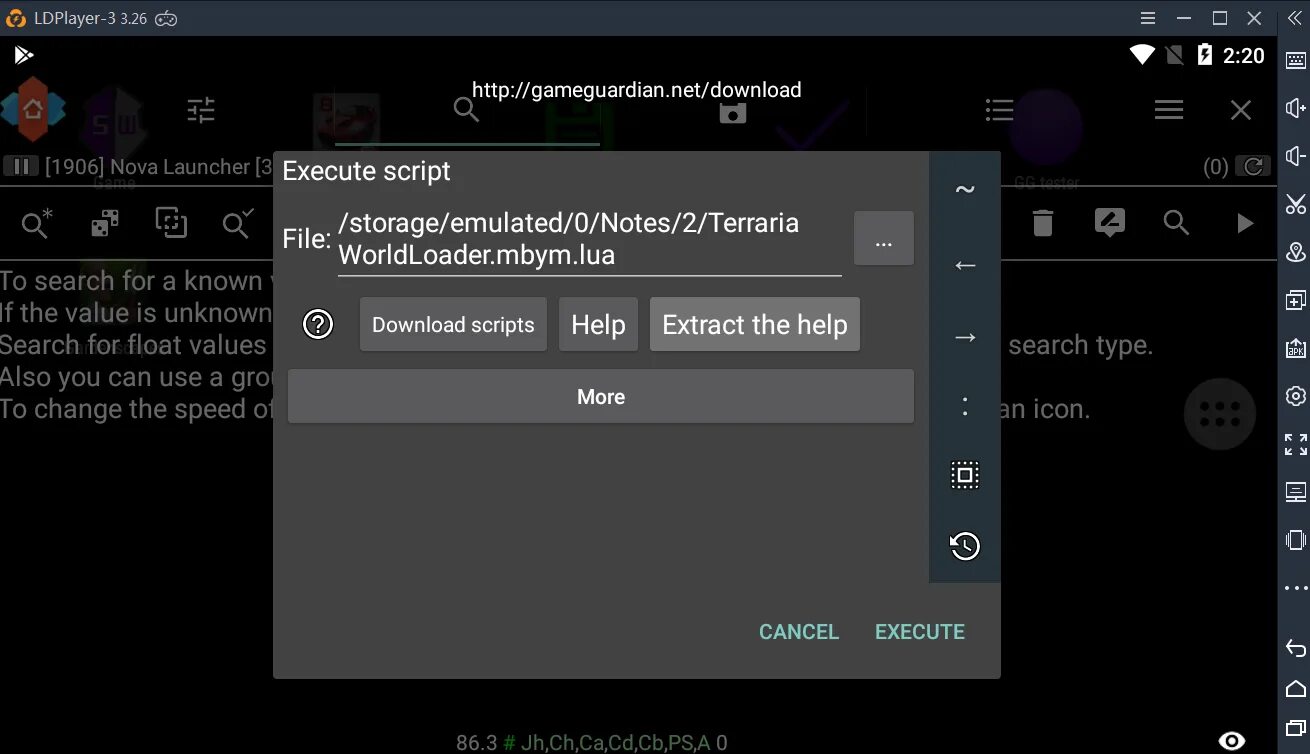Switch to the saved list tab
The height and width of the screenshot is (754, 1310).
[x=733, y=110]
